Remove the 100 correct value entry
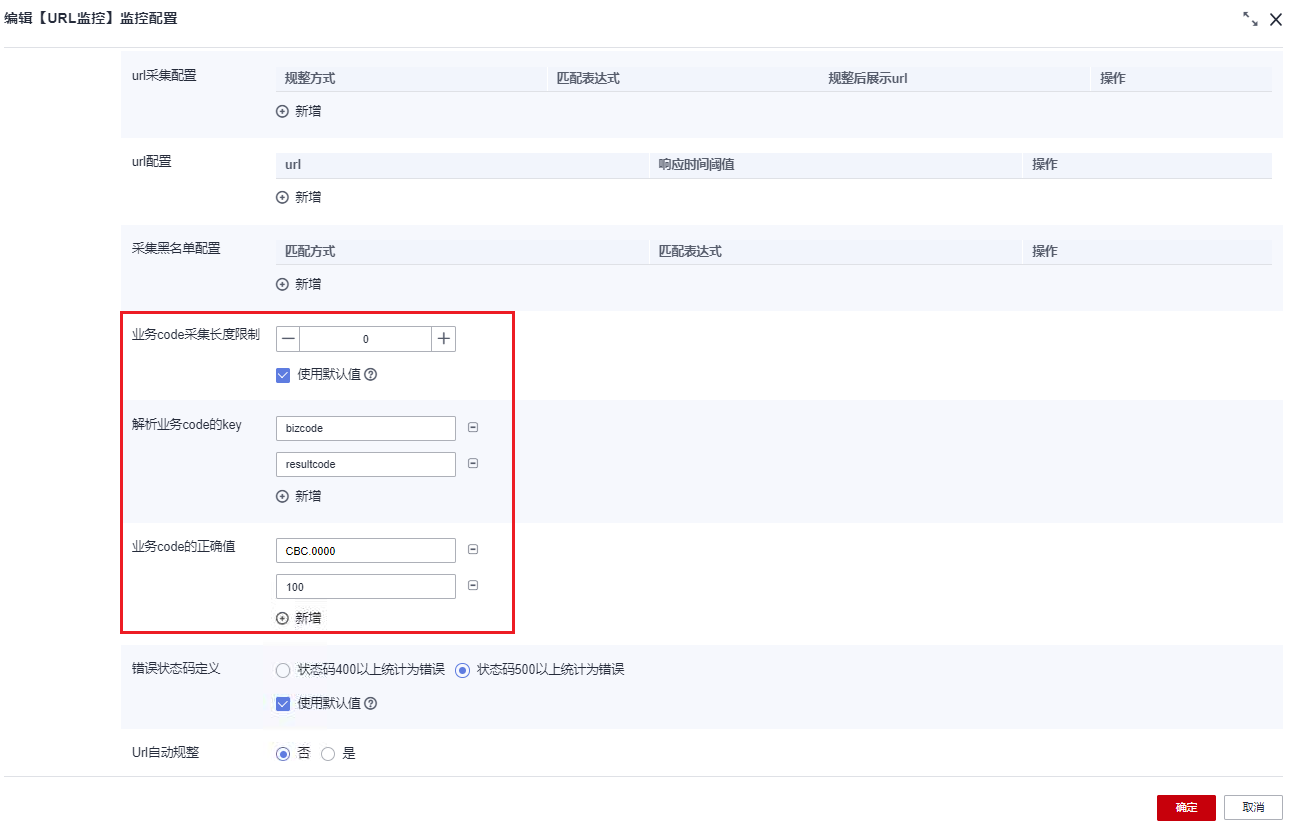The width and height of the screenshot is (1300, 835). coord(473,586)
